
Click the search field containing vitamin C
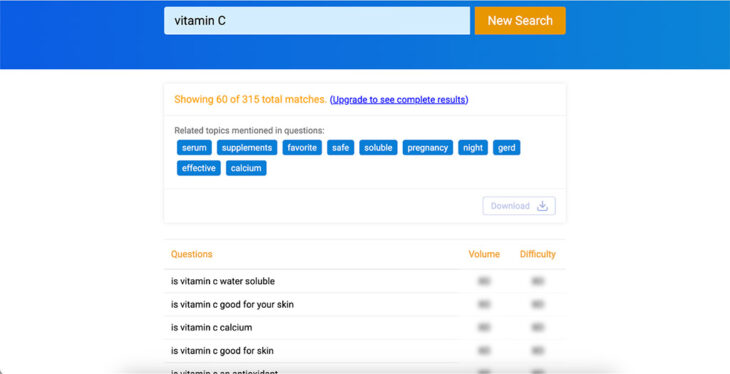[317, 20]
